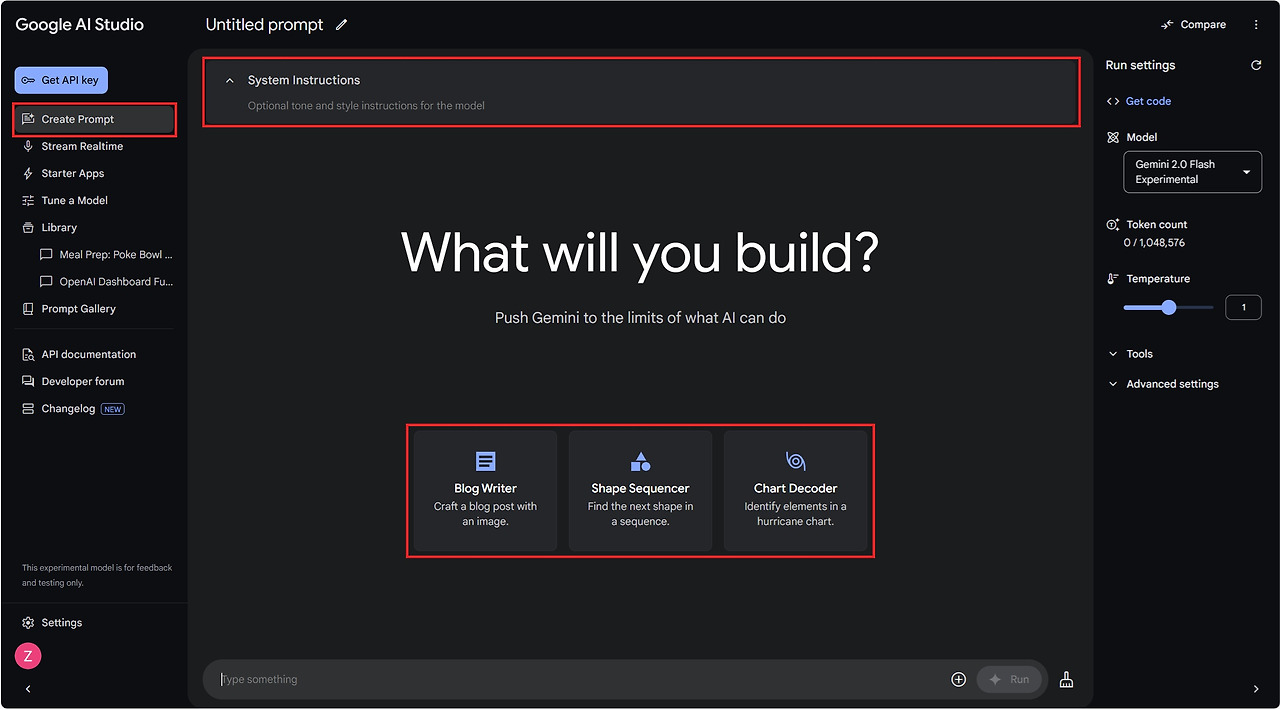Image resolution: width=1280 pixels, height=709 pixels.
Task: Open Starter Apps in the sidebar
Action: tap(73, 173)
